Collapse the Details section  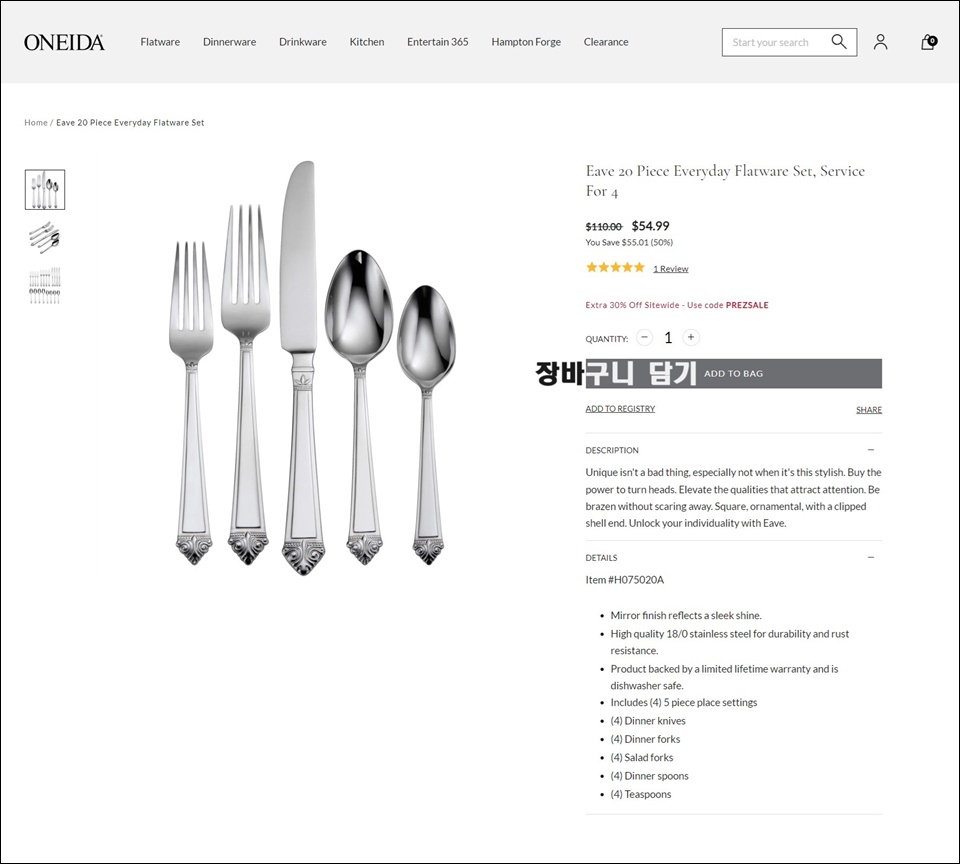pyautogui.click(x=871, y=557)
